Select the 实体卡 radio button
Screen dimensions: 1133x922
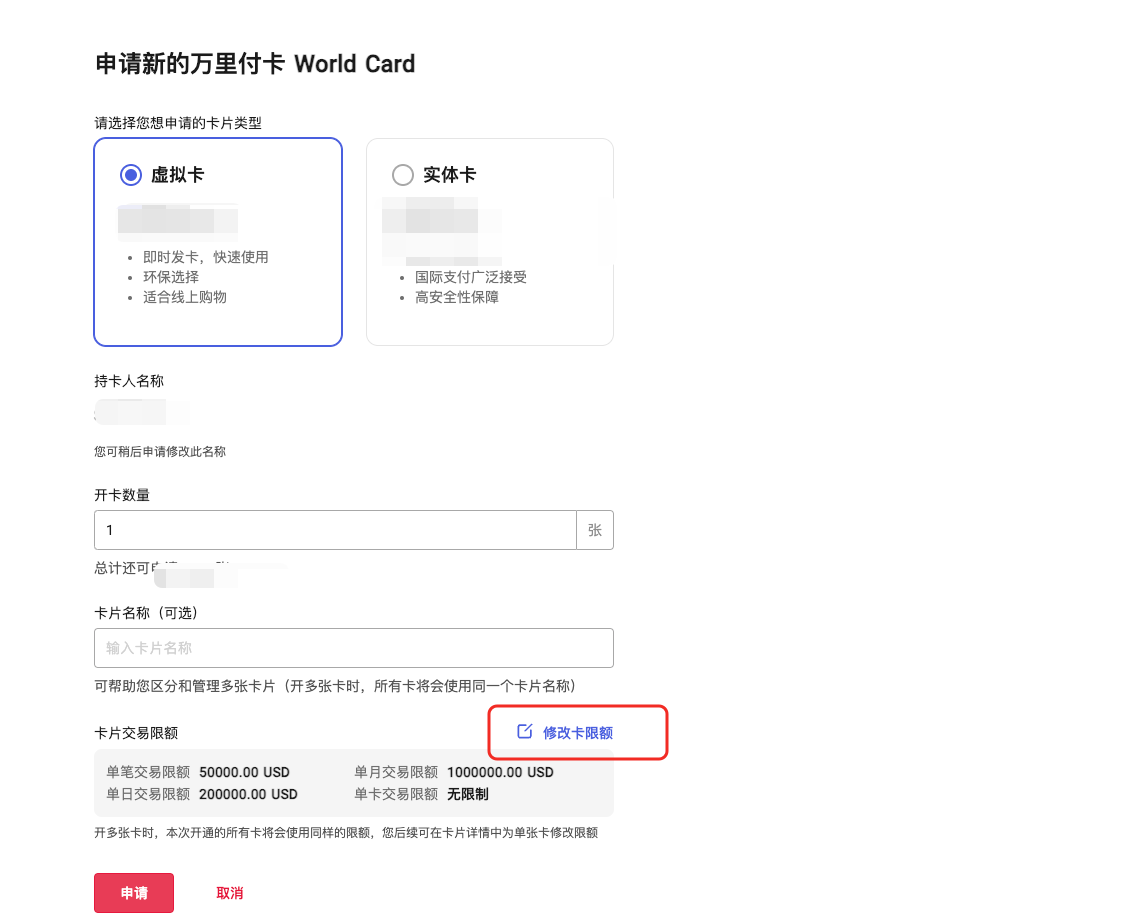point(403,174)
